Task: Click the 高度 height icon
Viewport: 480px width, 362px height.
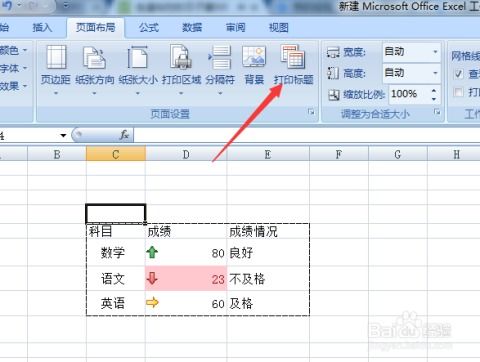Action: pos(333,73)
